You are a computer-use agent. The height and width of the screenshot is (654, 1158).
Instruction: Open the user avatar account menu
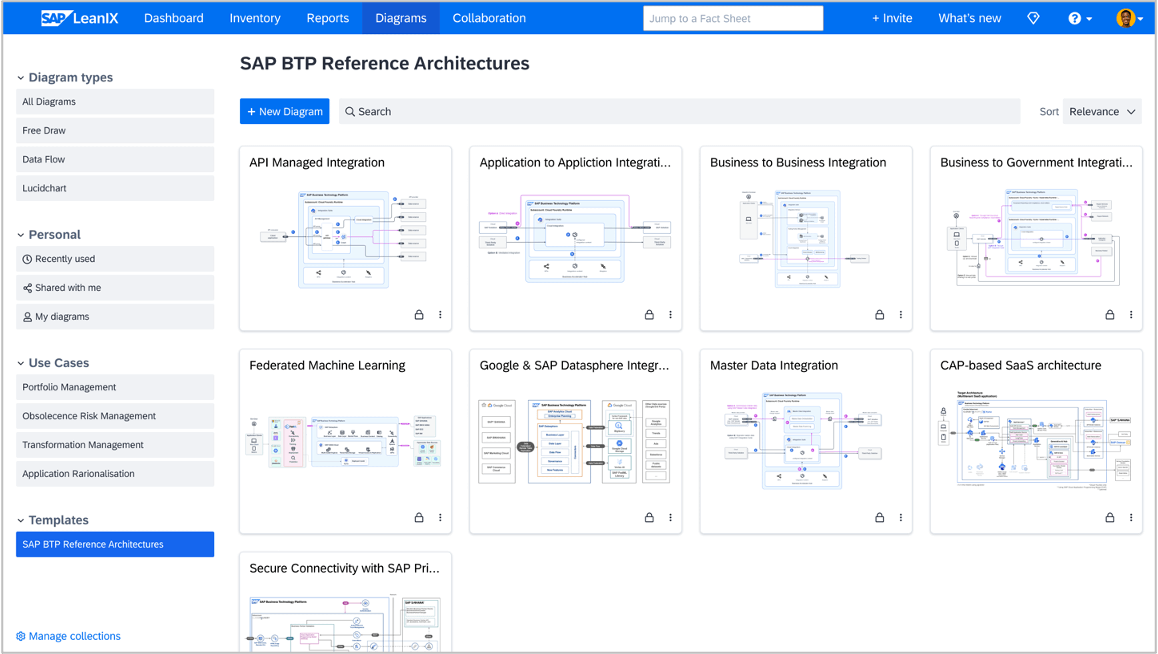pos(1128,18)
